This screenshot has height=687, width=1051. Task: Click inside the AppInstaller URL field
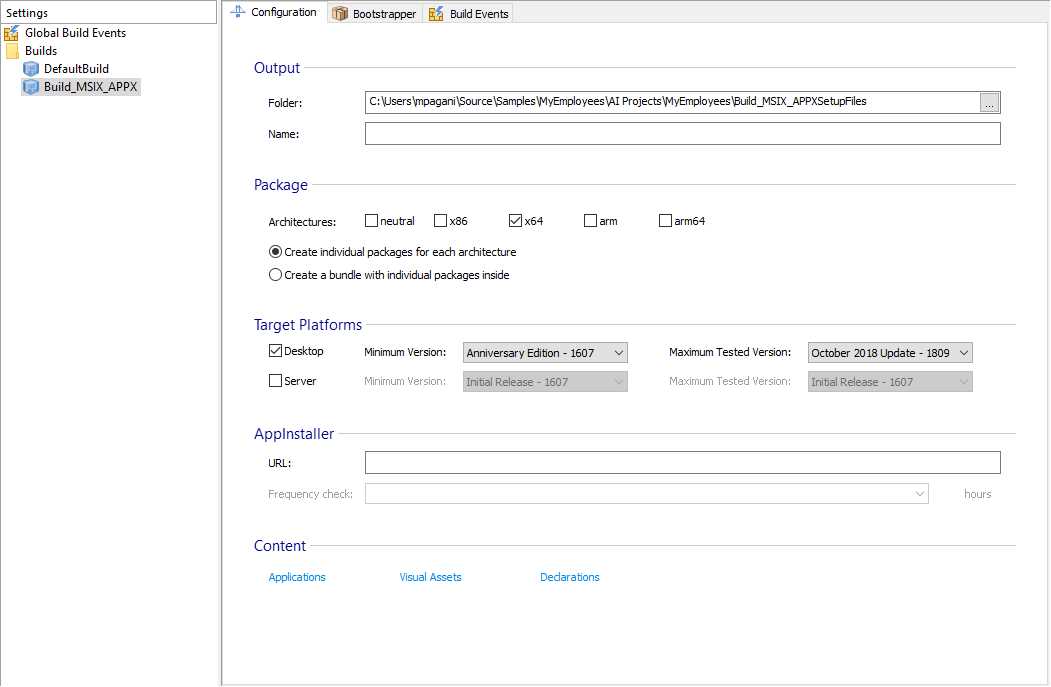tap(683, 462)
